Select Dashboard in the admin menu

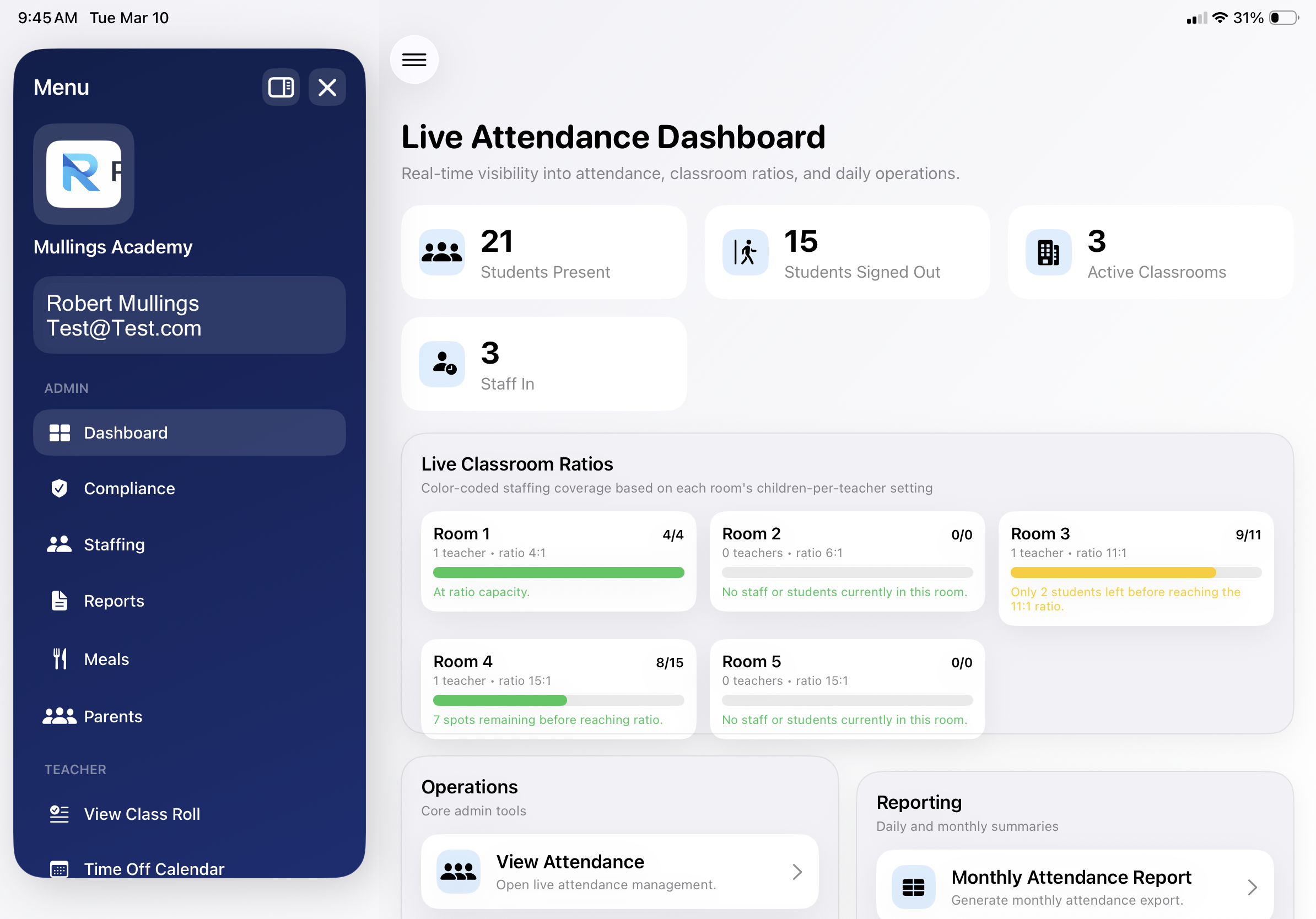(x=190, y=433)
